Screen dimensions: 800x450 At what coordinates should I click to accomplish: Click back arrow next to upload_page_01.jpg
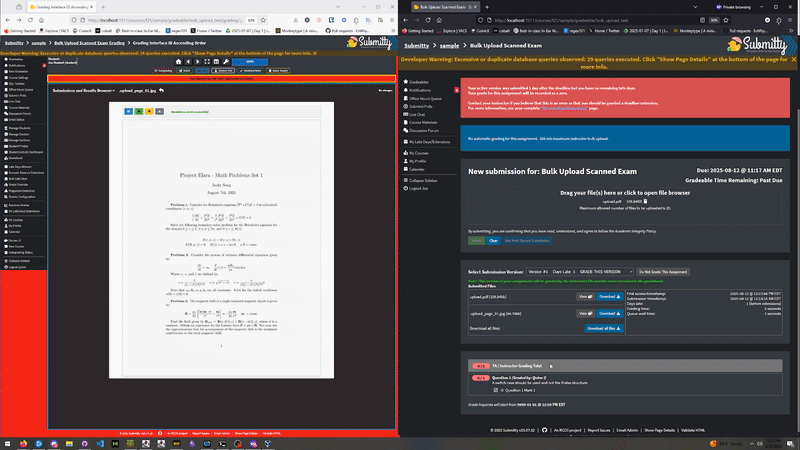(x=161, y=90)
